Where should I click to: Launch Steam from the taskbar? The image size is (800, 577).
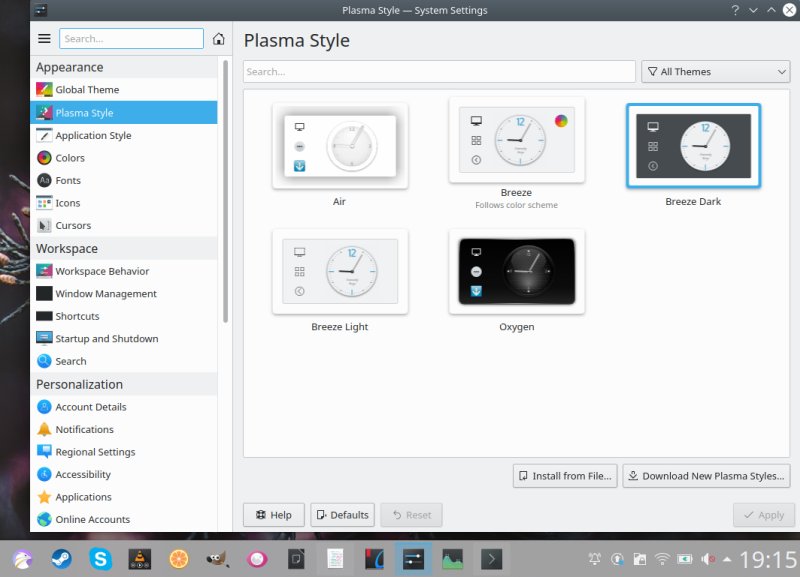click(62, 558)
